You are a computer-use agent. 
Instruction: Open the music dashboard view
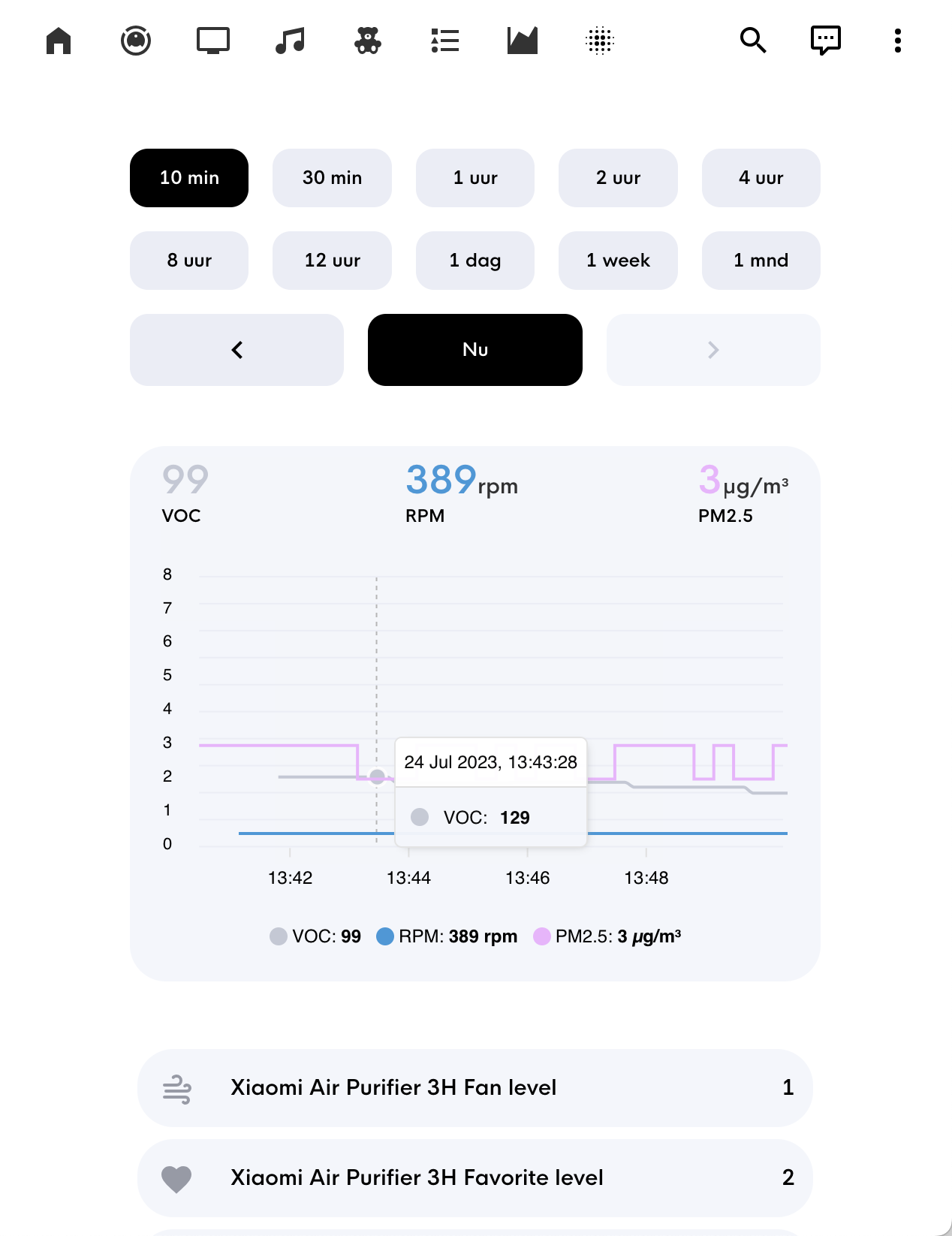(290, 41)
